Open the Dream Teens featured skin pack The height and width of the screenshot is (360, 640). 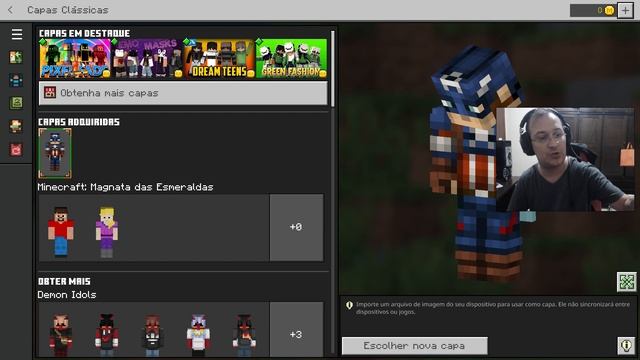[x=219, y=58]
